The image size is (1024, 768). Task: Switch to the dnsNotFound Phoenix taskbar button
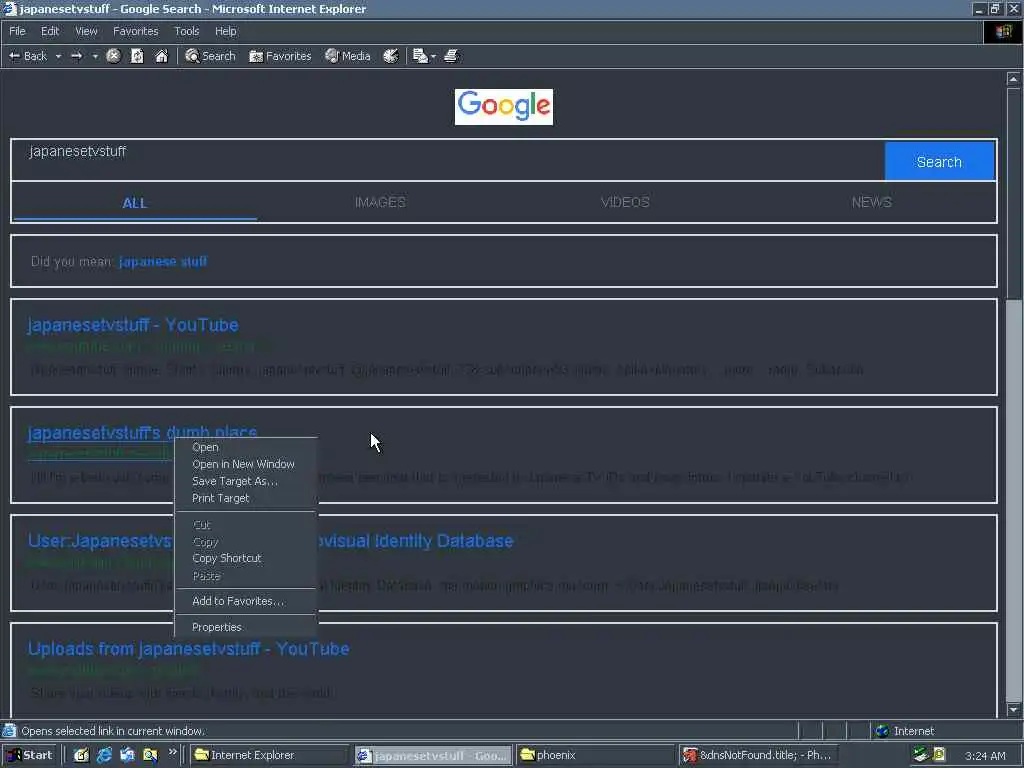758,755
